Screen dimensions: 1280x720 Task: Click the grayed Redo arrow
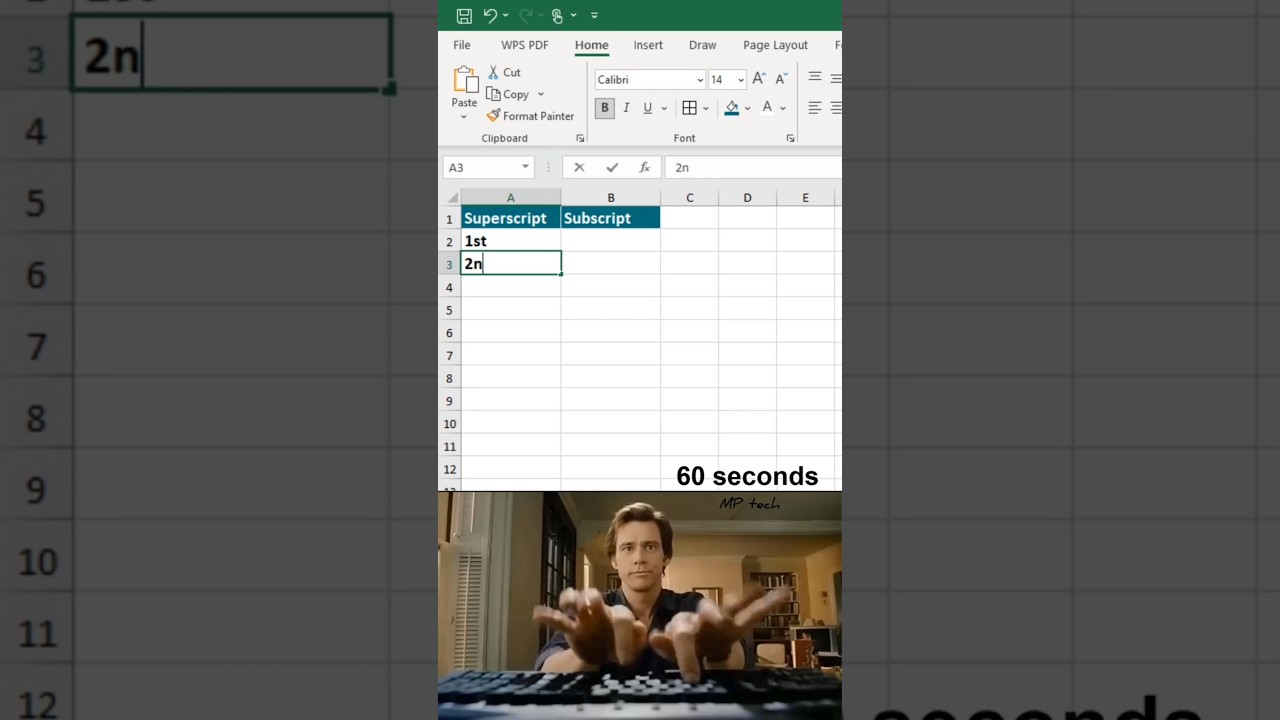point(524,15)
